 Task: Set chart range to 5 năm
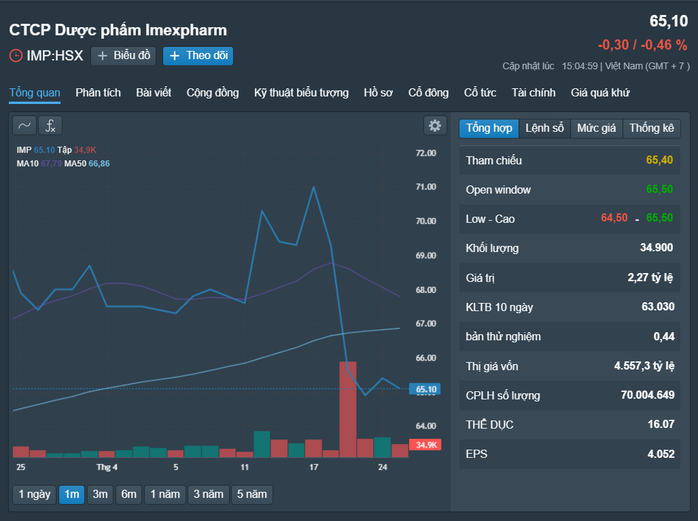coord(252,494)
